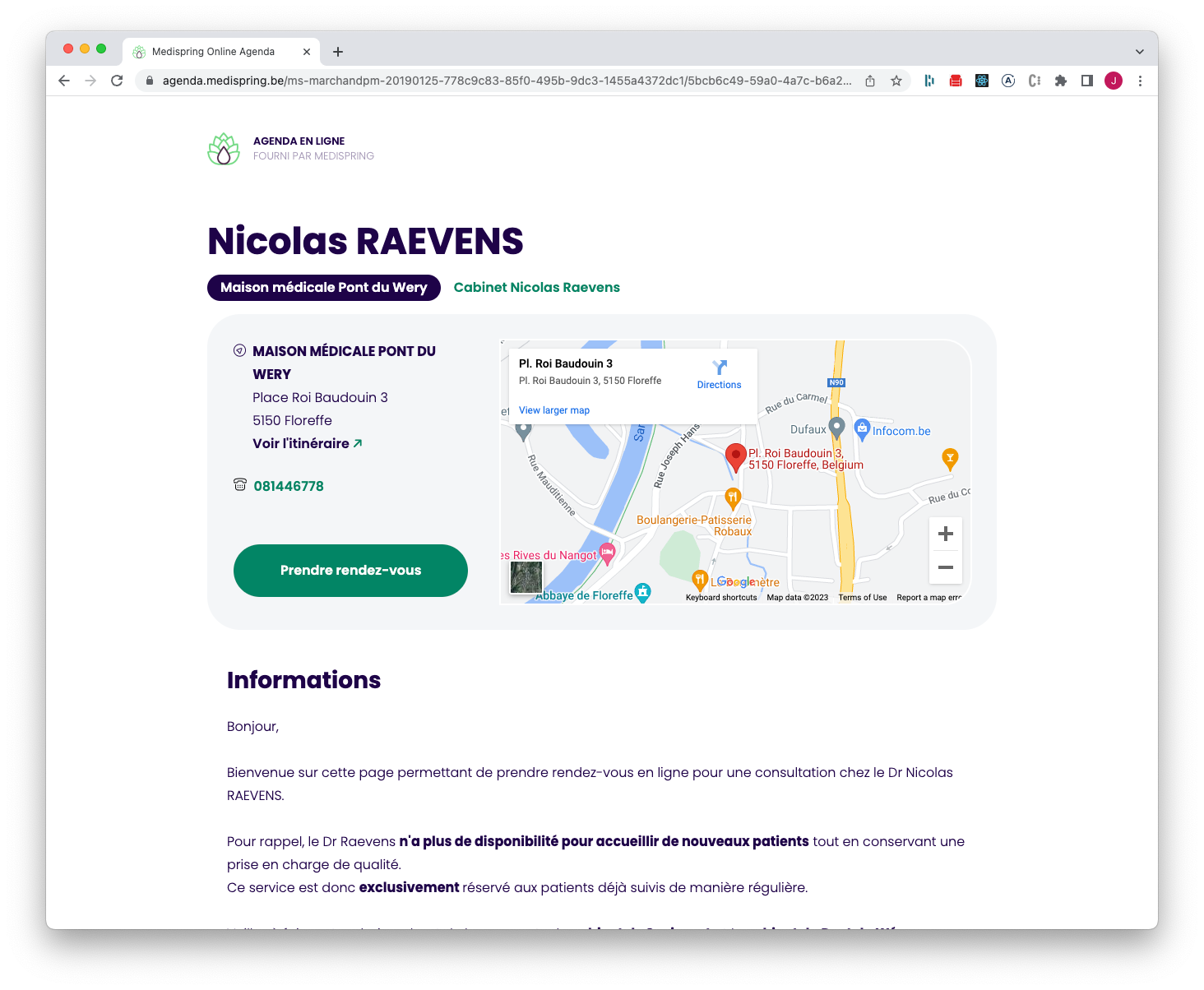This screenshot has height=990, width=1204.
Task: Click the Informations heading
Action: (303, 680)
